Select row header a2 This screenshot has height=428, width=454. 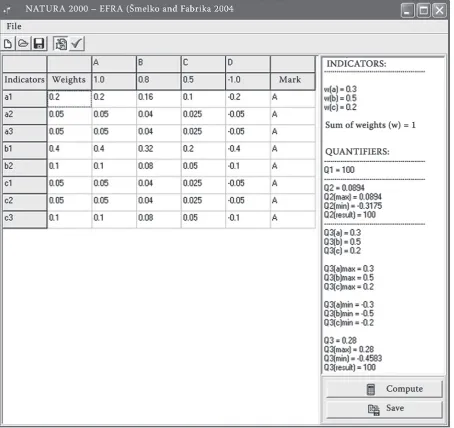[x=24, y=116]
